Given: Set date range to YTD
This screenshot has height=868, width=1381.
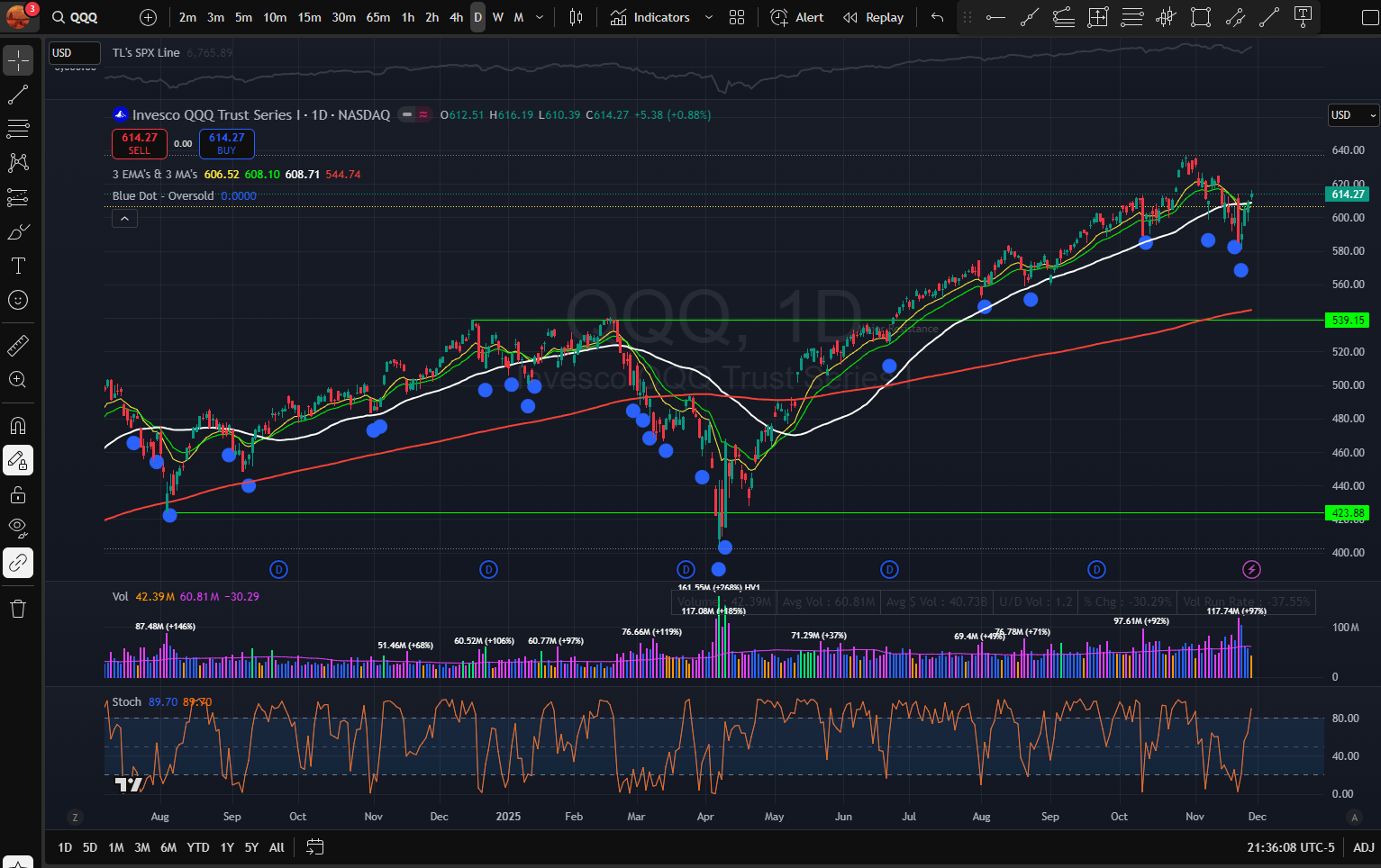Looking at the screenshot, I should (198, 847).
